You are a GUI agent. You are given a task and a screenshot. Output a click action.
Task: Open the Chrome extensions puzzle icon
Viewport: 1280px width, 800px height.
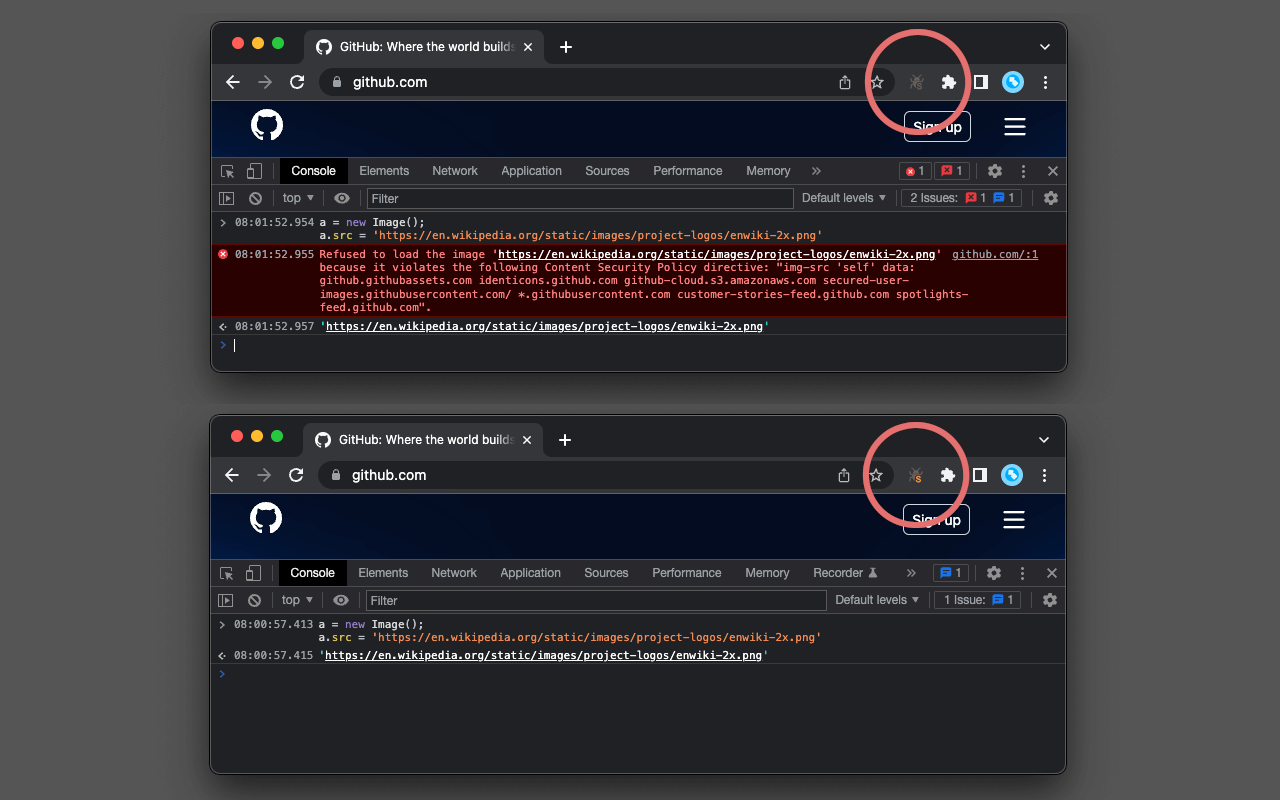pos(947,82)
